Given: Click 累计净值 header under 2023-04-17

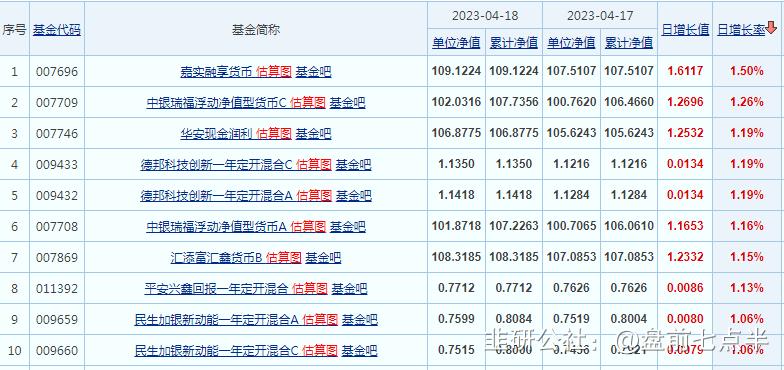Looking at the screenshot, I should [x=628, y=42].
